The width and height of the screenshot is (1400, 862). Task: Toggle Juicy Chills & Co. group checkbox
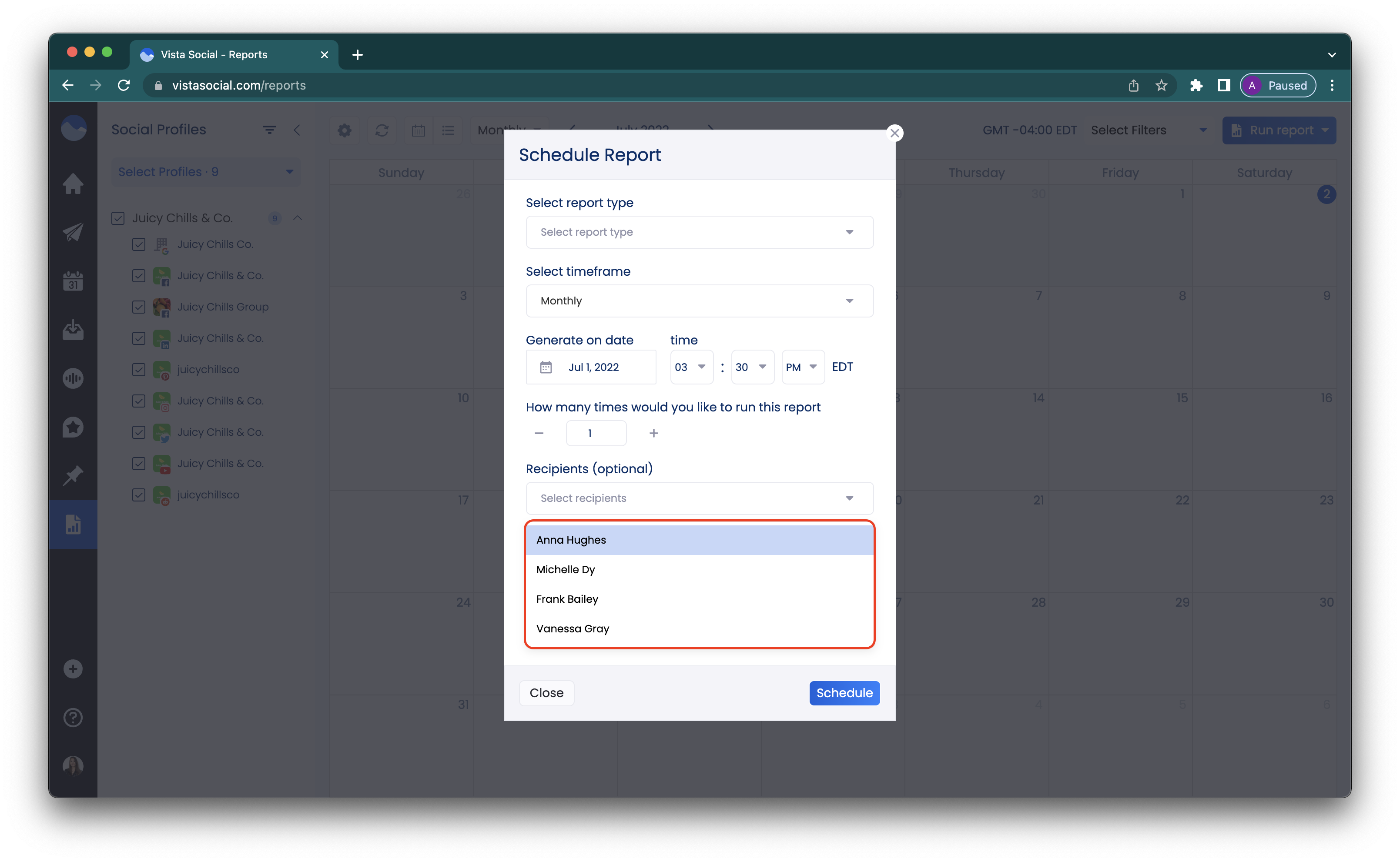click(x=118, y=218)
